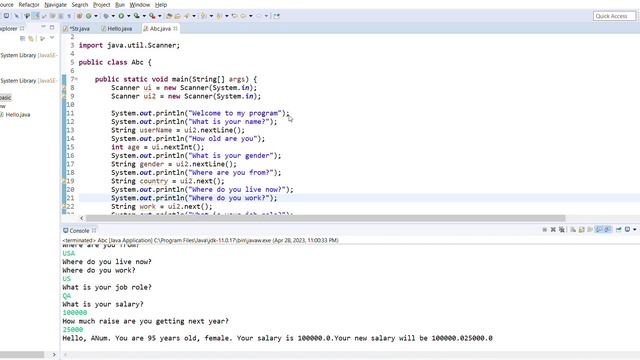The height and width of the screenshot is (360, 640).
Task: Open the Search toolbar dropdown arrow
Action: point(194,16)
